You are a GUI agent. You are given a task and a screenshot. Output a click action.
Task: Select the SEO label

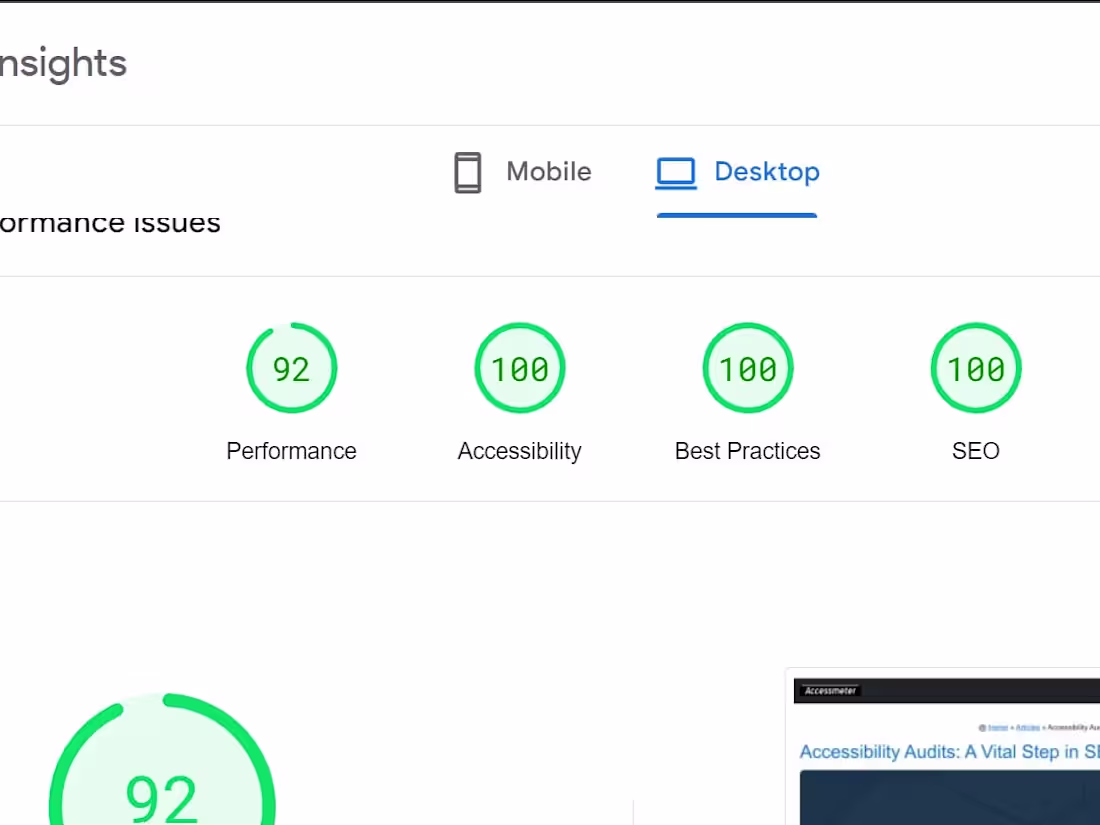tap(975, 451)
